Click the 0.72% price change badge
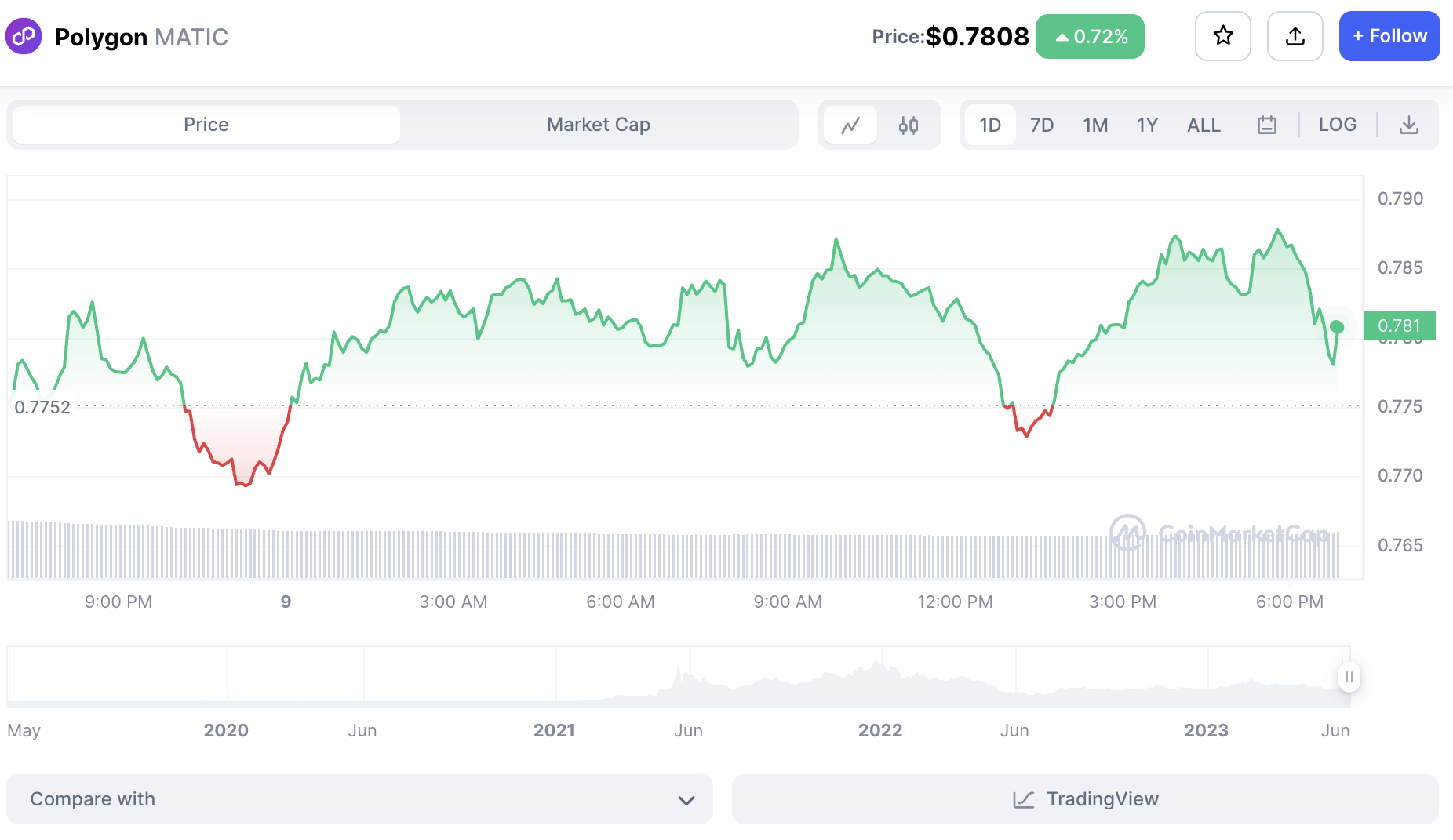The height and width of the screenshot is (840, 1453). pyautogui.click(x=1090, y=36)
